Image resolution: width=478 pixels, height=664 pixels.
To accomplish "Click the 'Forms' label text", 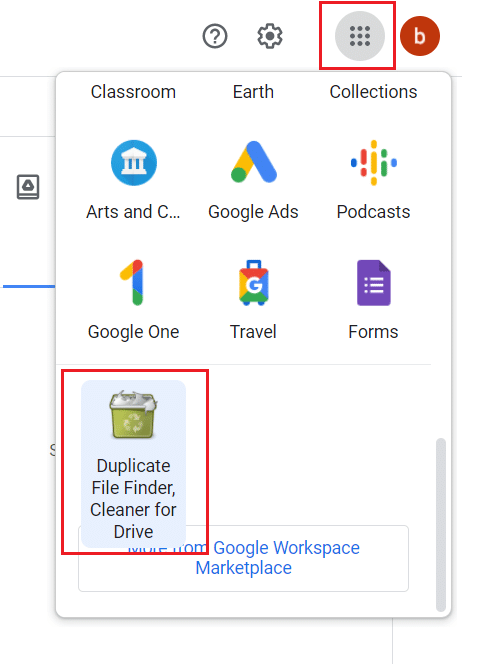I will (x=373, y=332).
